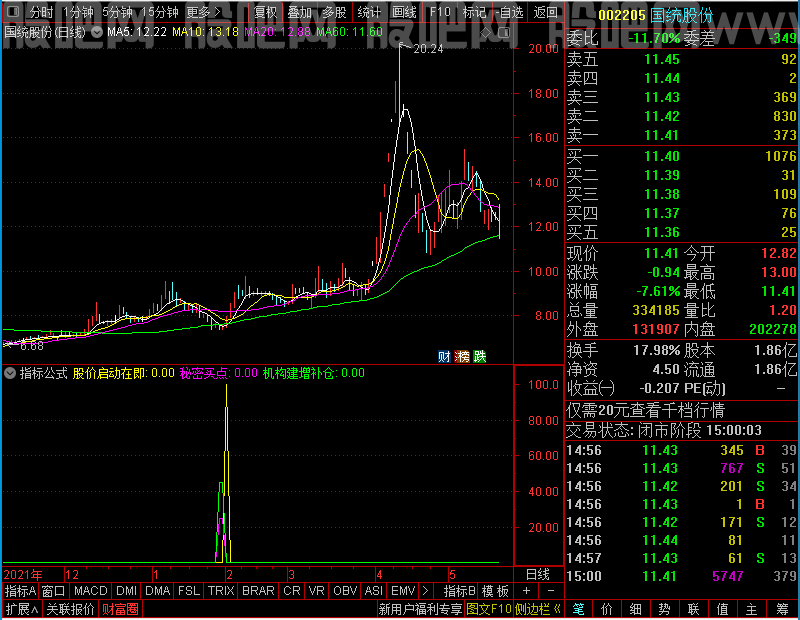This screenshot has width=800, height=620.
Task: Switch to 分时 intraday view
Action: click(x=41, y=12)
